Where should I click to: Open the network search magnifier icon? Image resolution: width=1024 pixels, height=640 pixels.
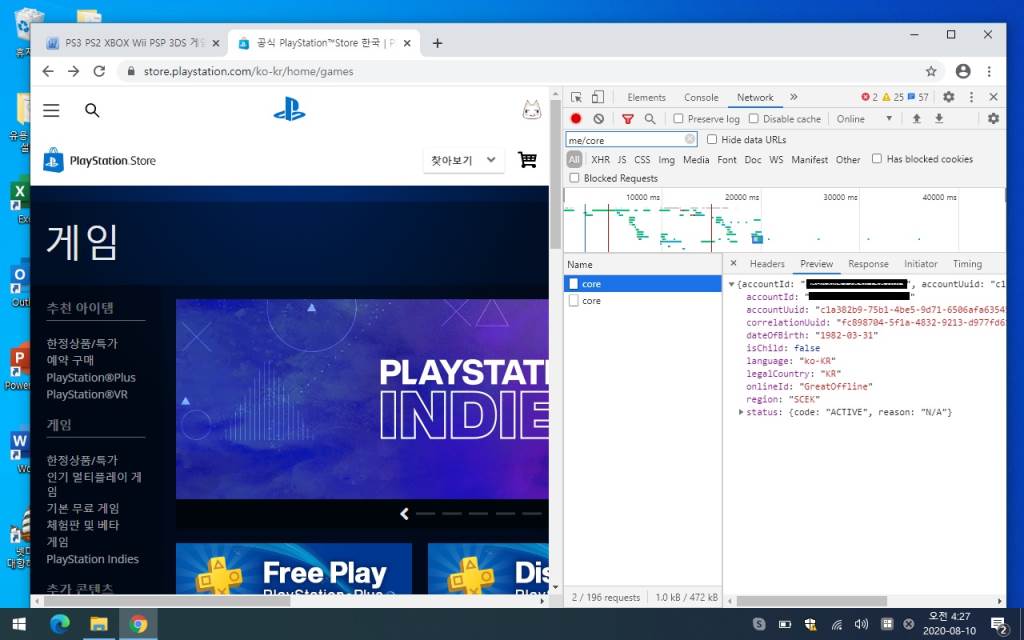[650, 119]
